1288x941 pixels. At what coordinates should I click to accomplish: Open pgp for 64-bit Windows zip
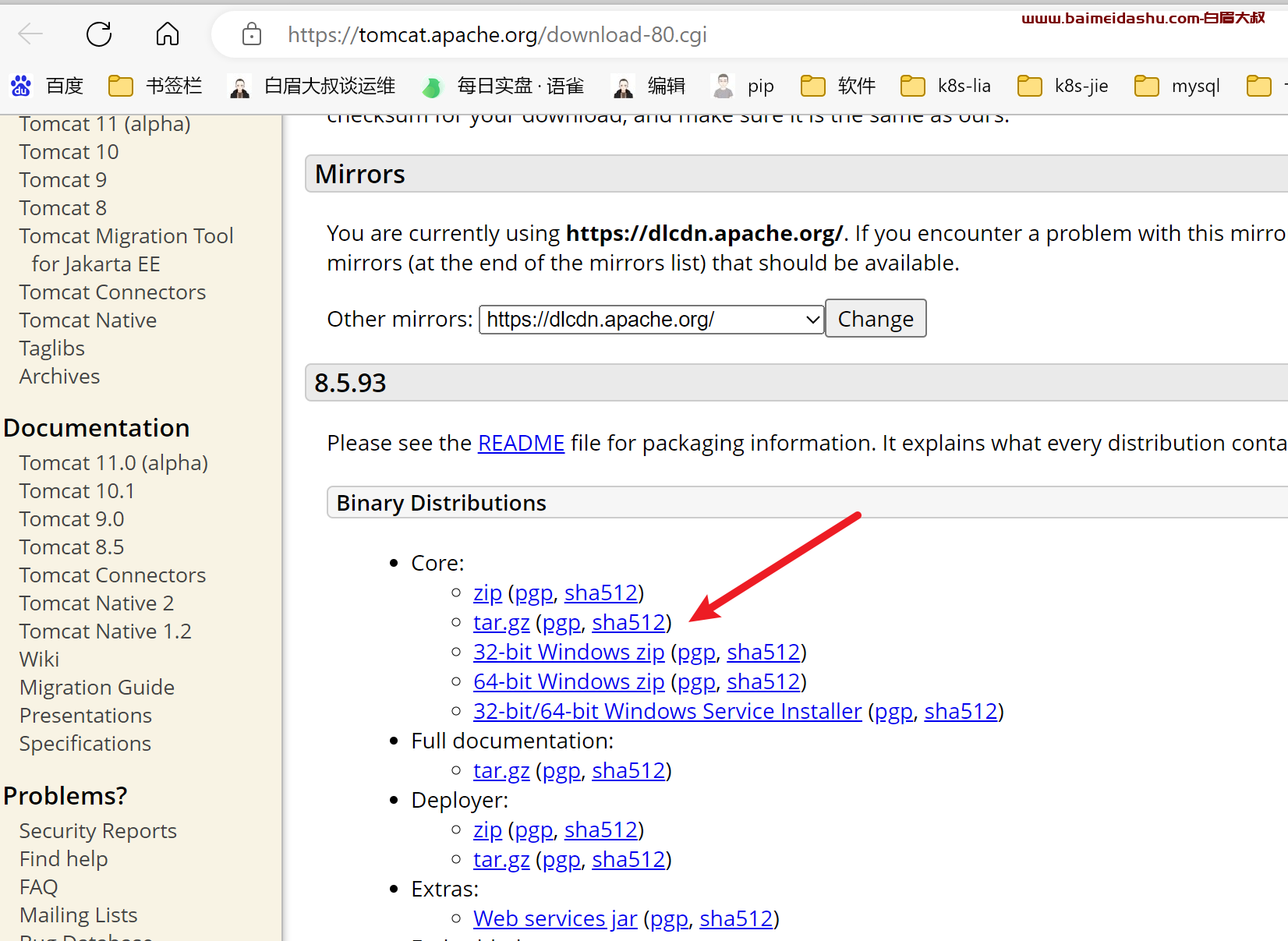click(x=696, y=681)
